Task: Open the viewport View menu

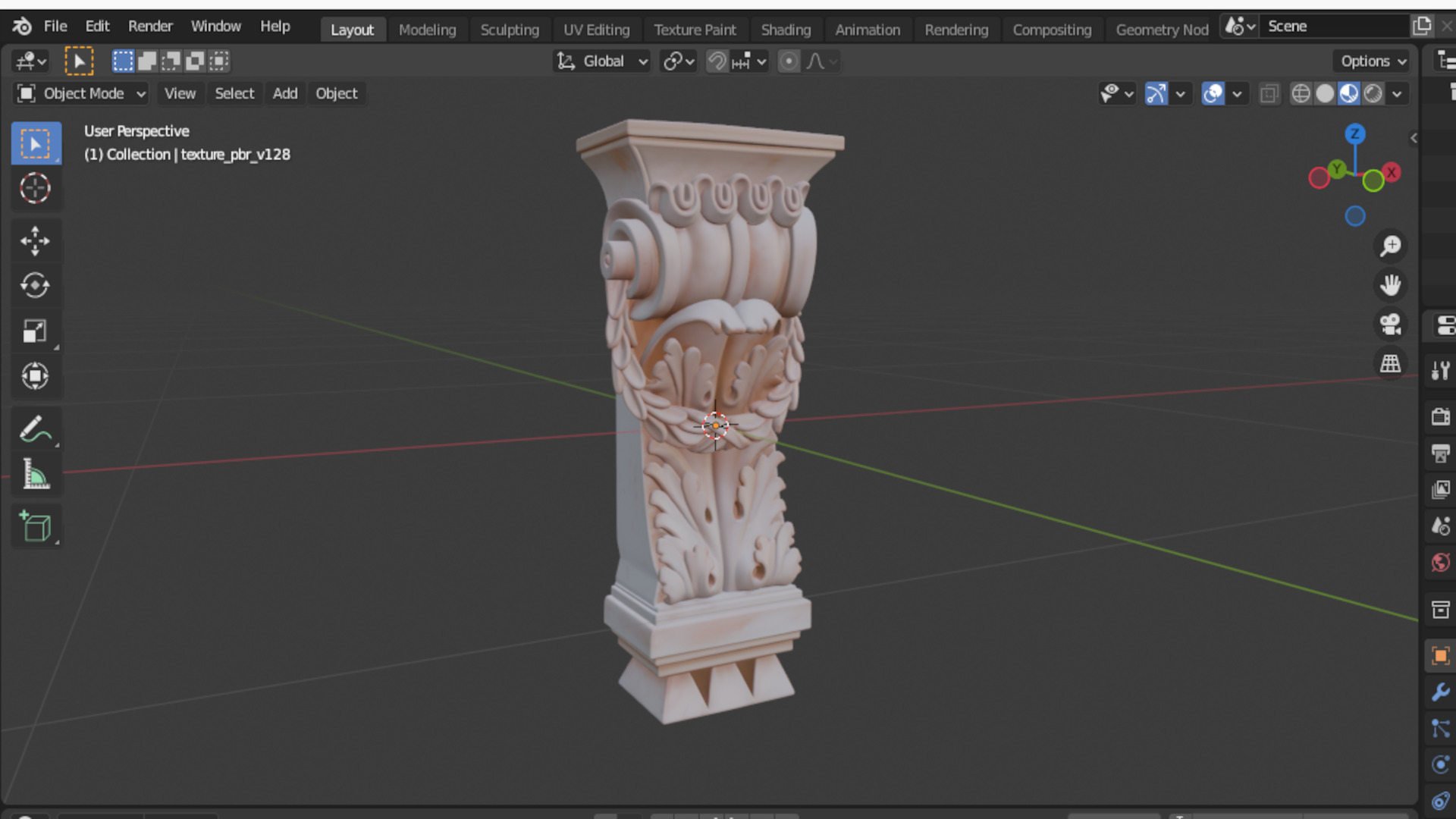Action: pyautogui.click(x=180, y=93)
